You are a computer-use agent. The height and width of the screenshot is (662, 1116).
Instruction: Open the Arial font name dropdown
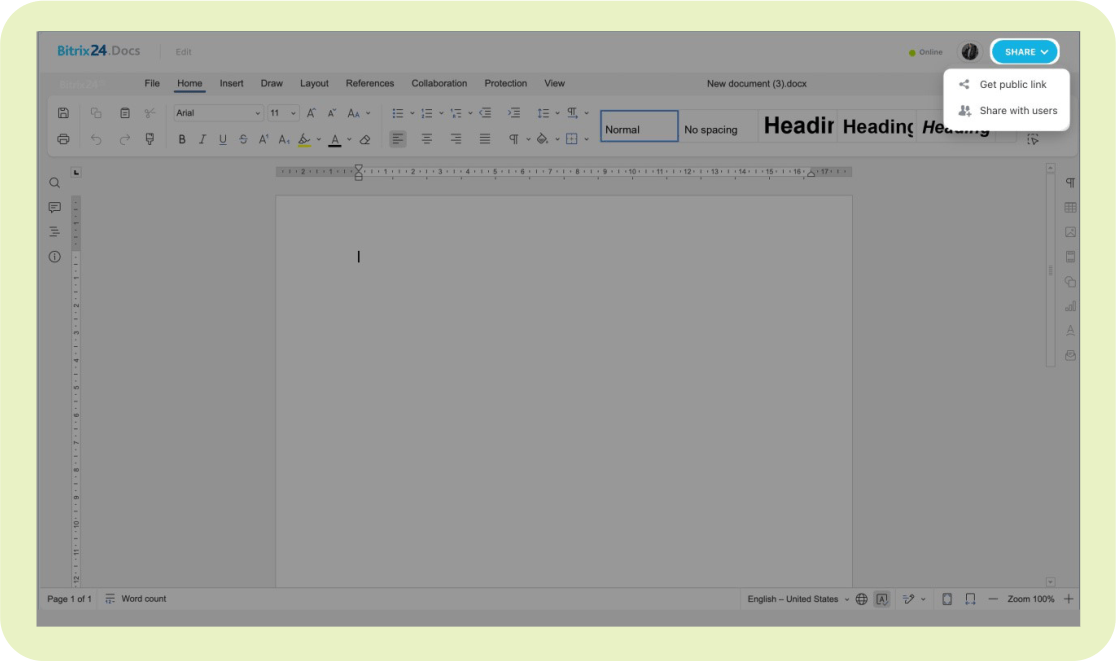pyautogui.click(x=217, y=113)
